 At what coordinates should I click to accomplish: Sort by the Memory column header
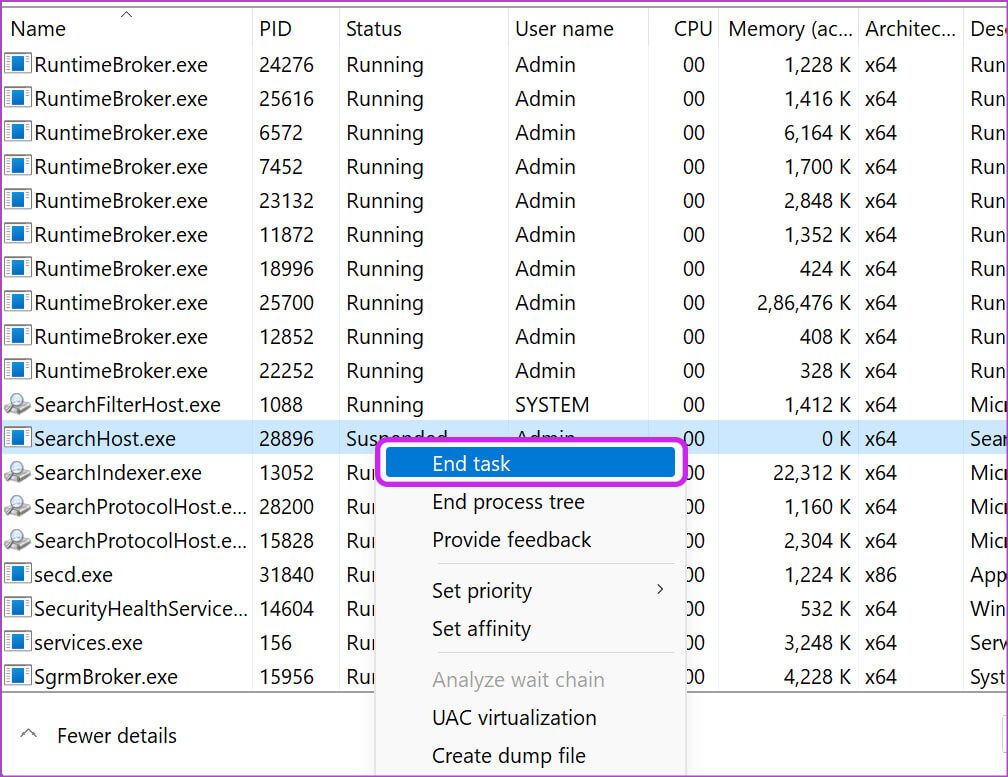[790, 29]
